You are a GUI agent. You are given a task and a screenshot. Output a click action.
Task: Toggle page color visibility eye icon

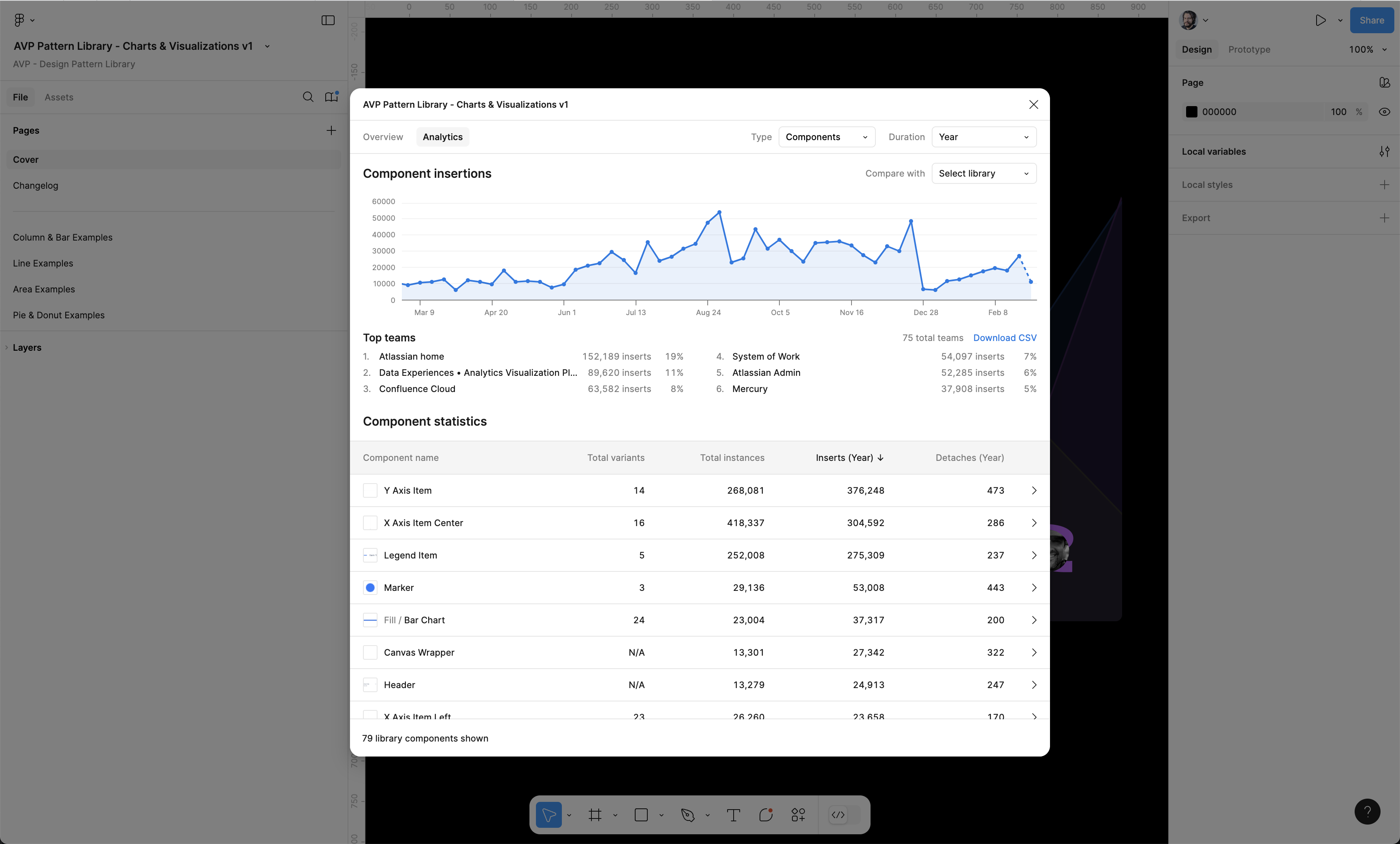[x=1385, y=112]
